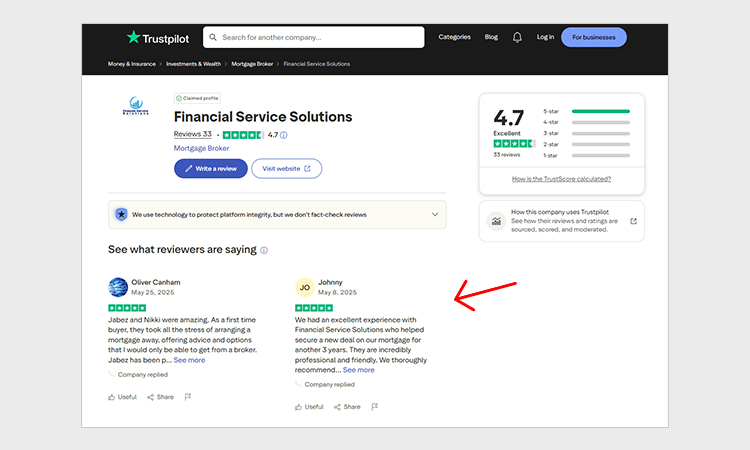Click the Trustpilot logo
This screenshot has width=750, height=450.
click(158, 37)
